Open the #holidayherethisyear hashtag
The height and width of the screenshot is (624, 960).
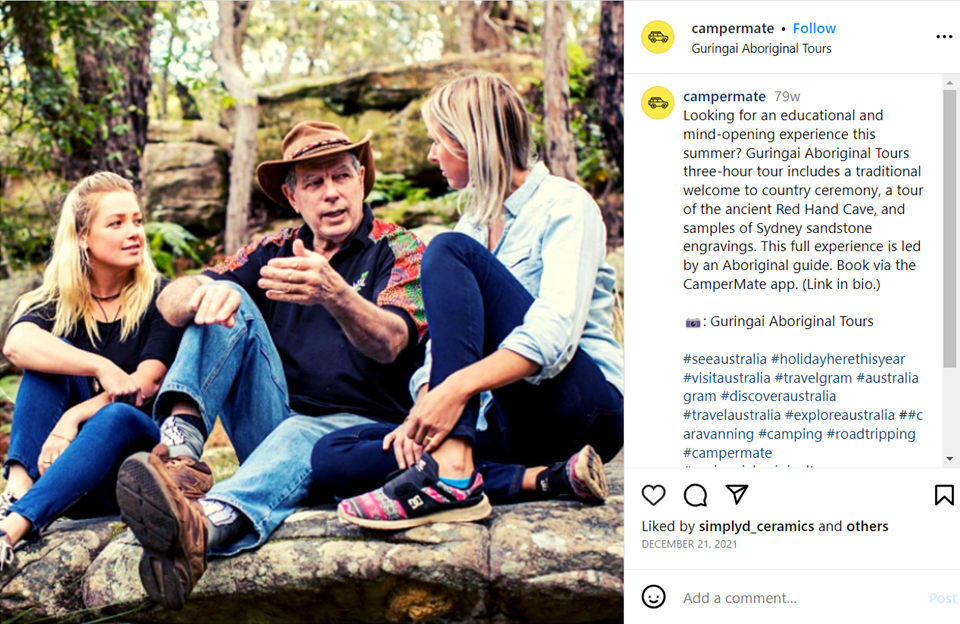[838, 359]
